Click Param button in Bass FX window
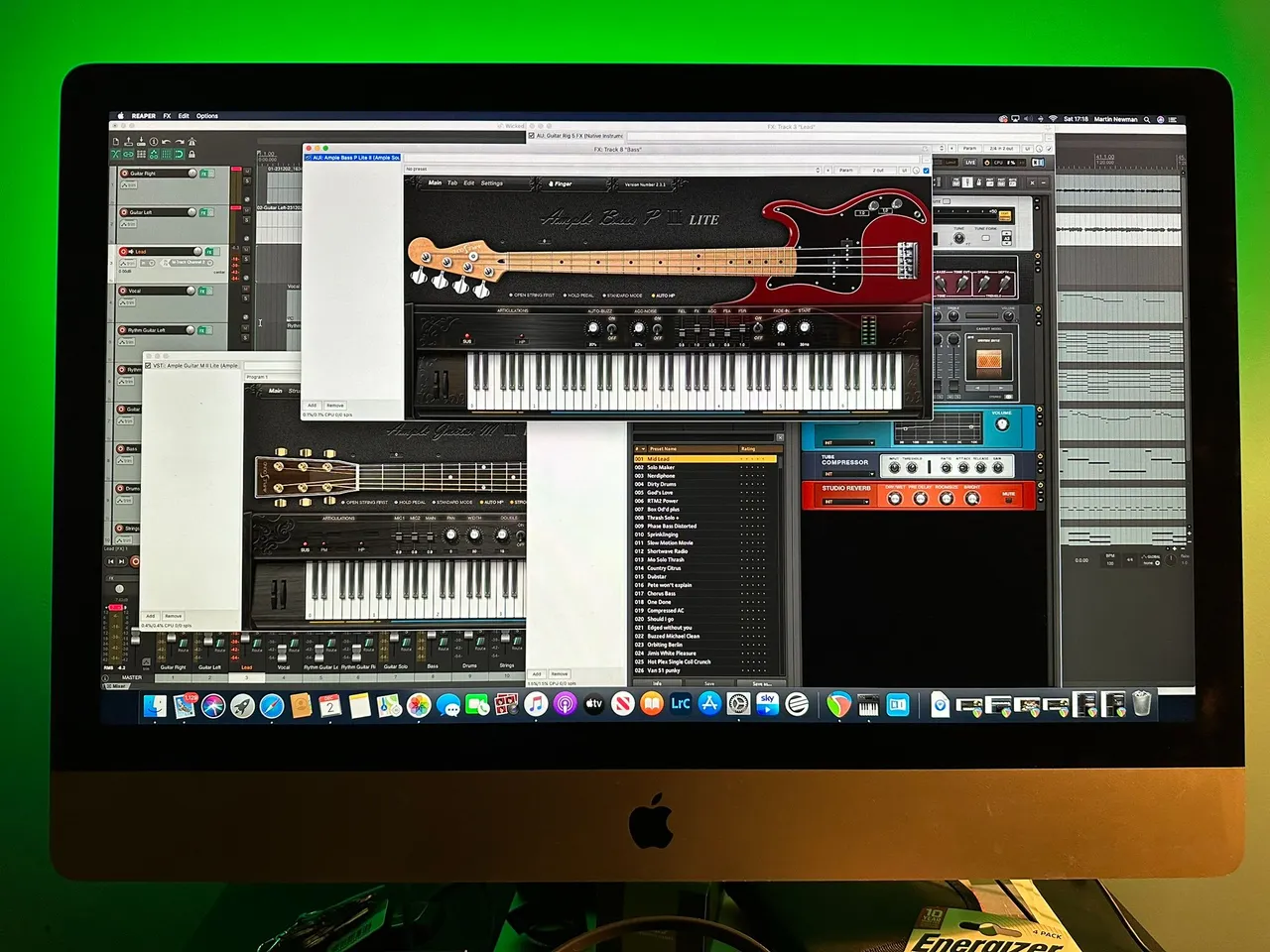Viewport: 1270px width, 952px height. pos(845,171)
